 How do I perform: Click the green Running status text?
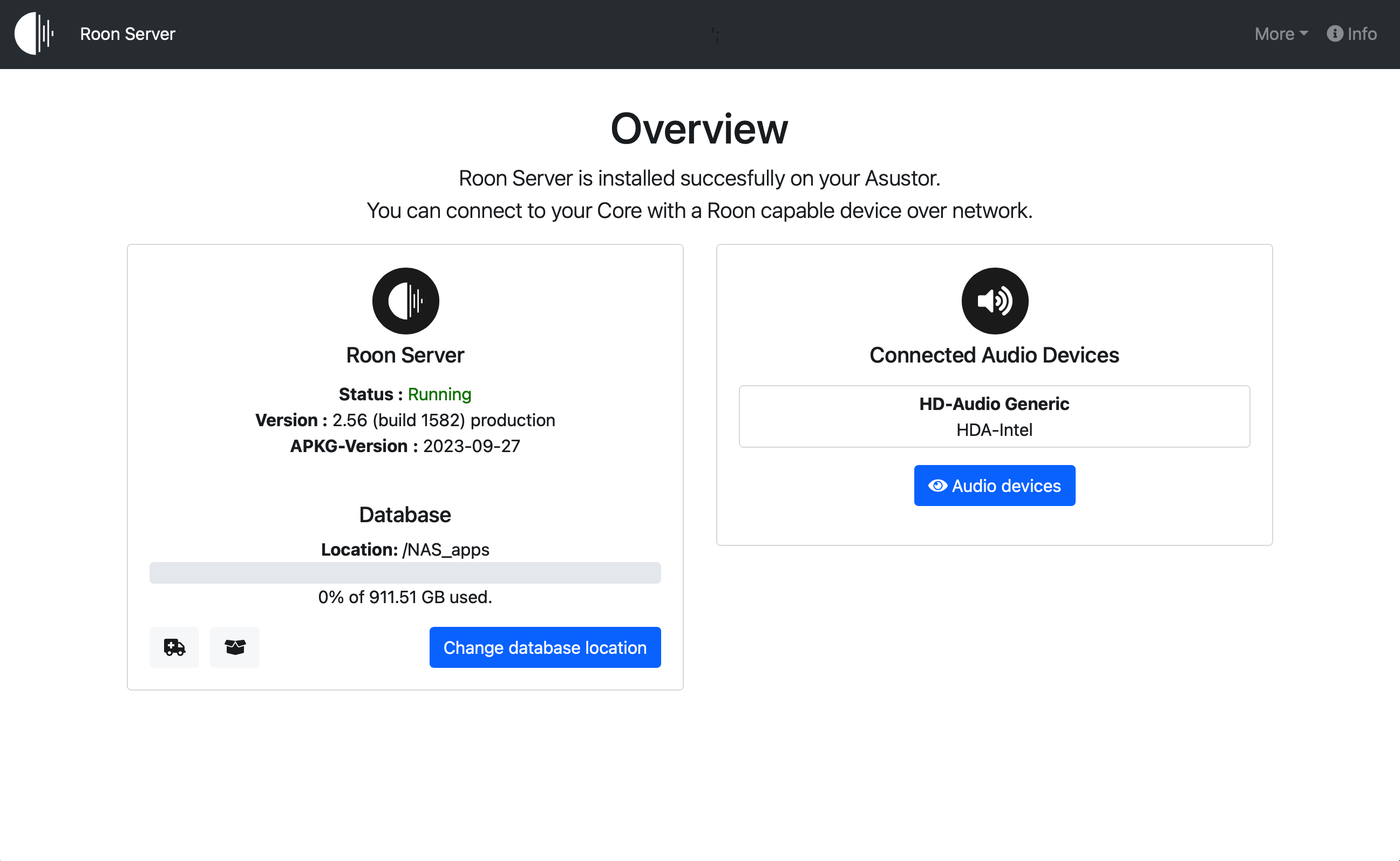tap(439, 394)
